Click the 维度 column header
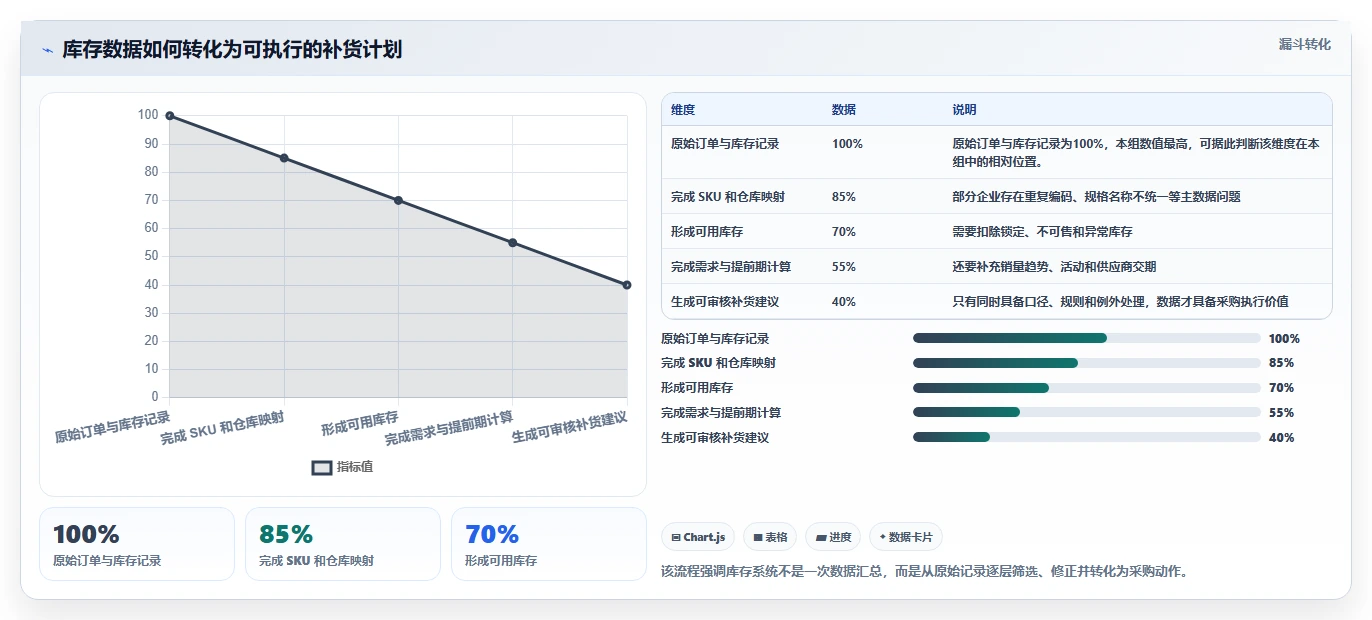 pyautogui.click(x=683, y=110)
